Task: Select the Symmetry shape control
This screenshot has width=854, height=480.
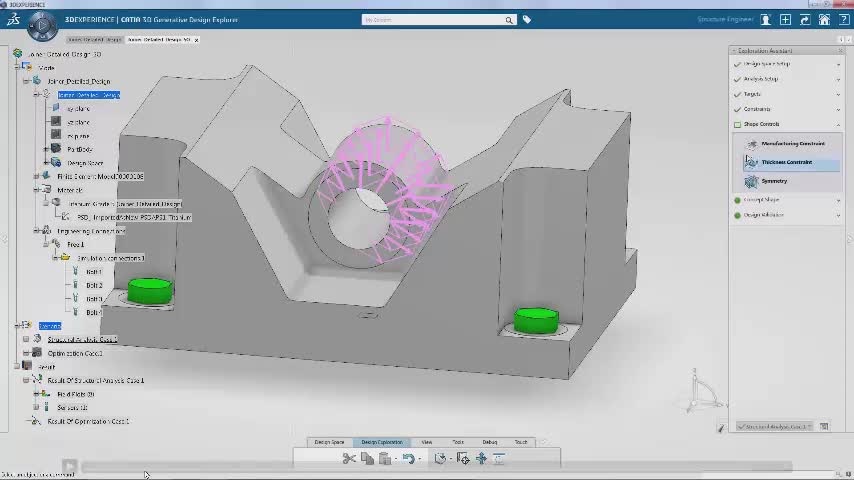Action: click(x=774, y=181)
